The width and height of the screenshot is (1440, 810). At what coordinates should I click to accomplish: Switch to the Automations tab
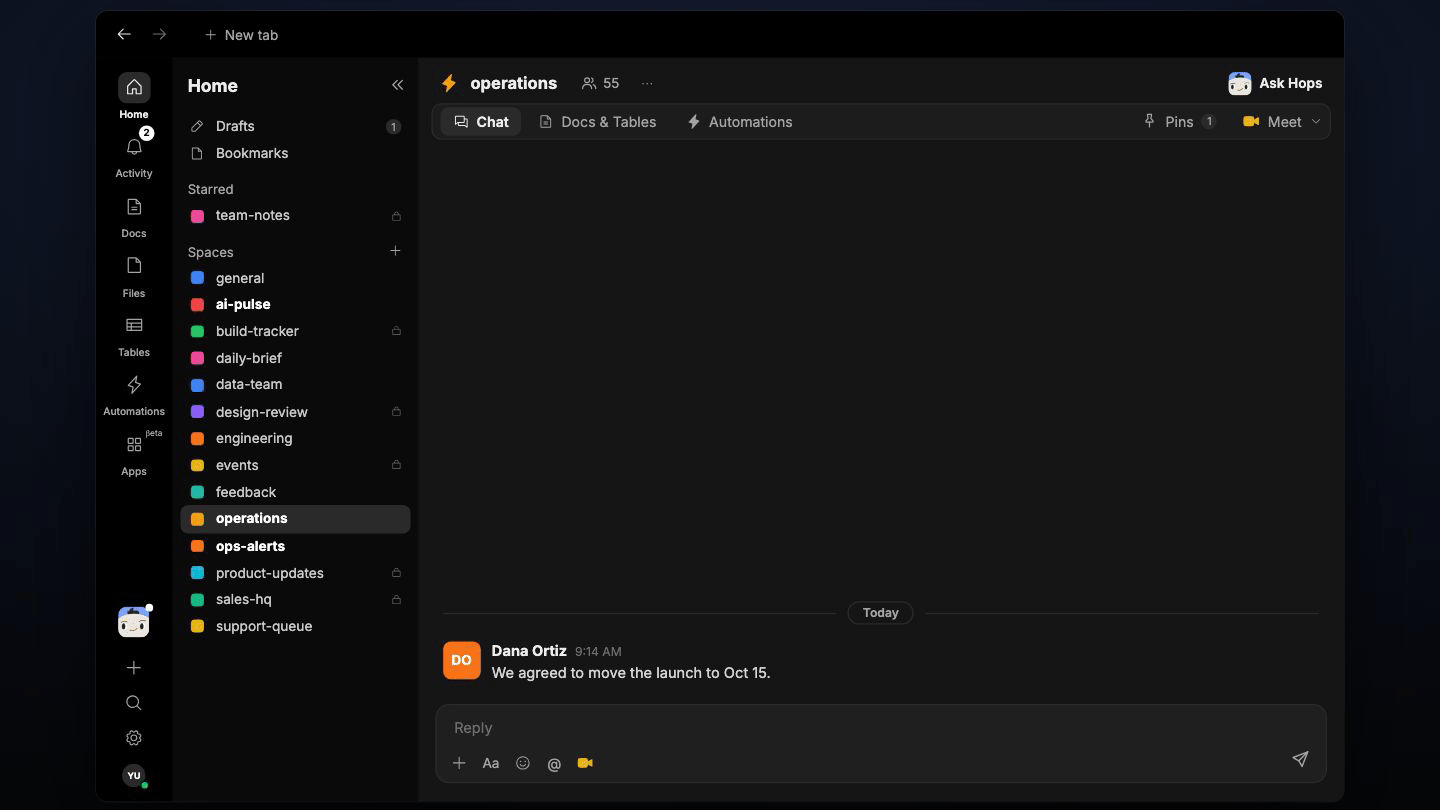(739, 122)
